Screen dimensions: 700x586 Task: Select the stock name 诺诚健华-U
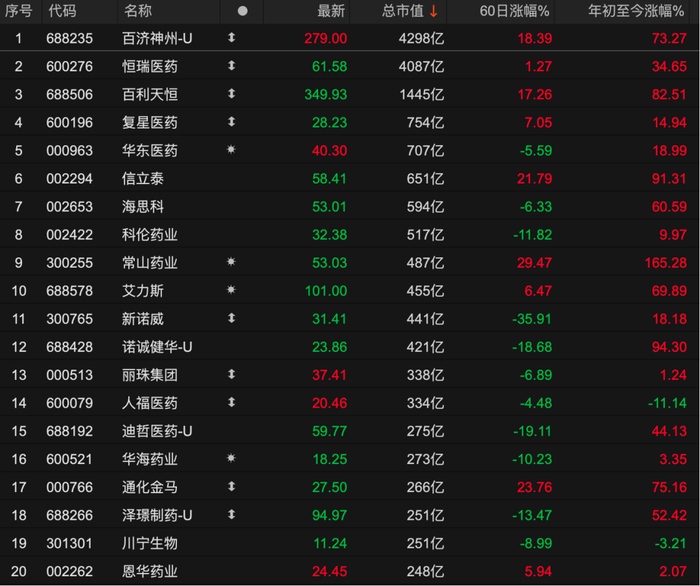[x=157, y=347]
